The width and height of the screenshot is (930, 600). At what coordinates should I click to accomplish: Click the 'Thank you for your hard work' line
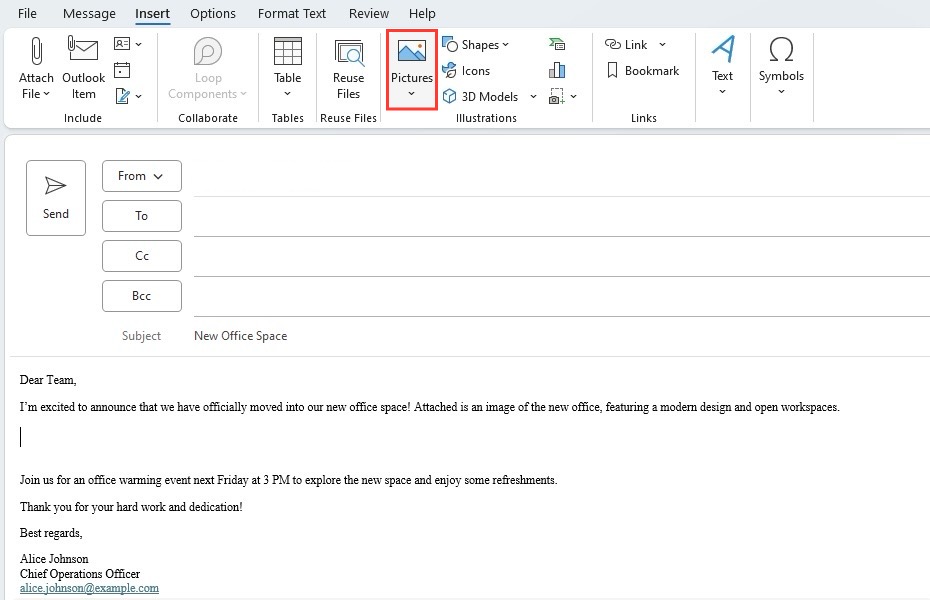[x=131, y=507]
